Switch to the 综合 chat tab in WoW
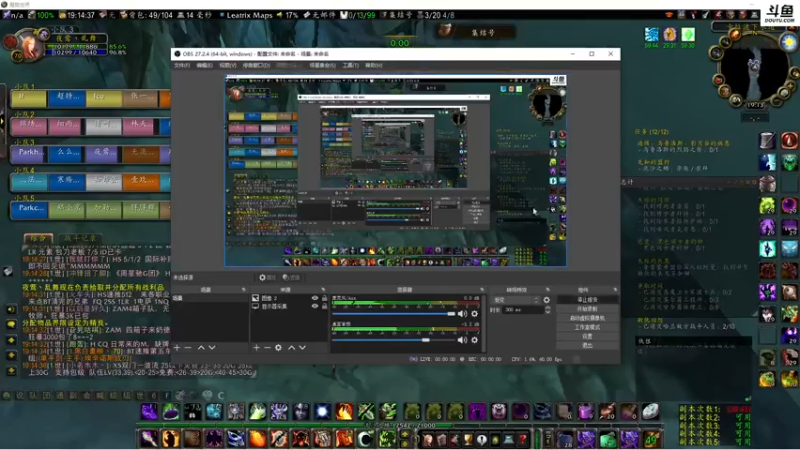The height and width of the screenshot is (450, 800). pyautogui.click(x=38, y=238)
